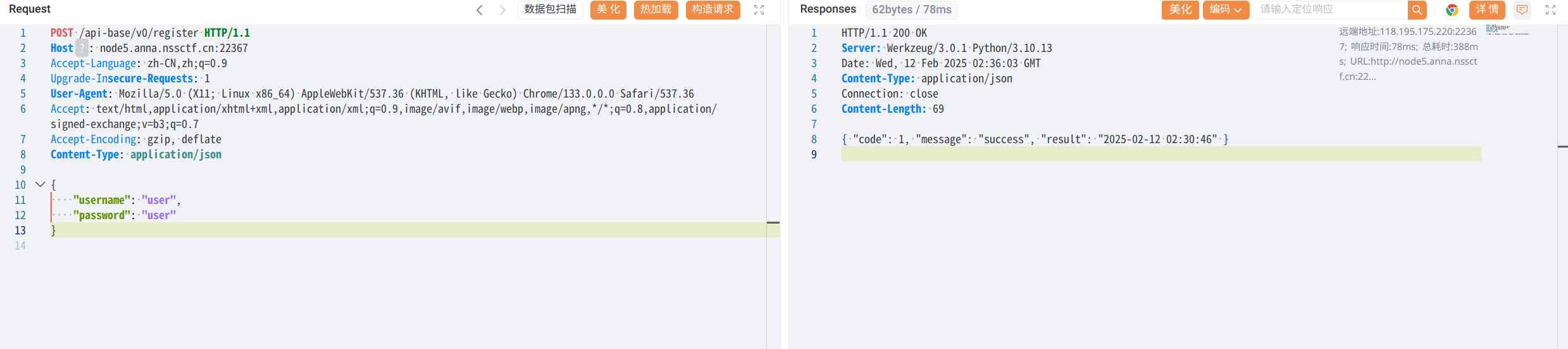This screenshot has width=1568, height=349.
Task: Expand the Responses panel to fullscreen
Action: coord(1550,10)
